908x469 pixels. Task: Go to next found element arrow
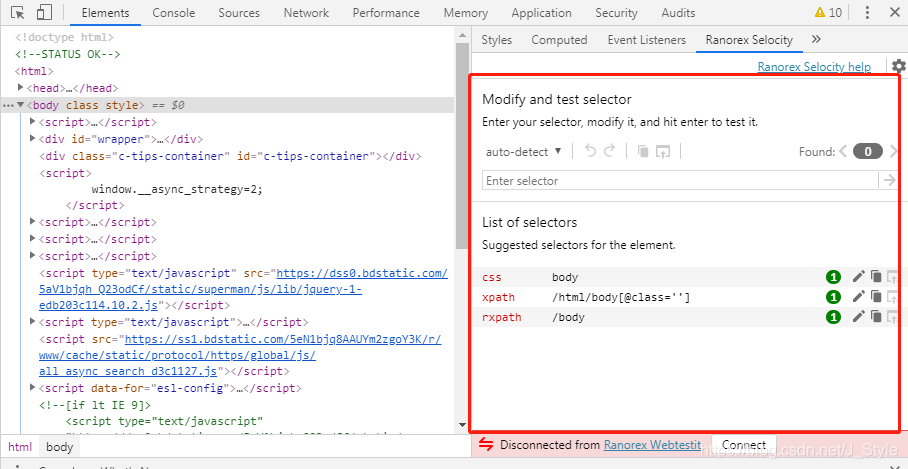point(894,152)
